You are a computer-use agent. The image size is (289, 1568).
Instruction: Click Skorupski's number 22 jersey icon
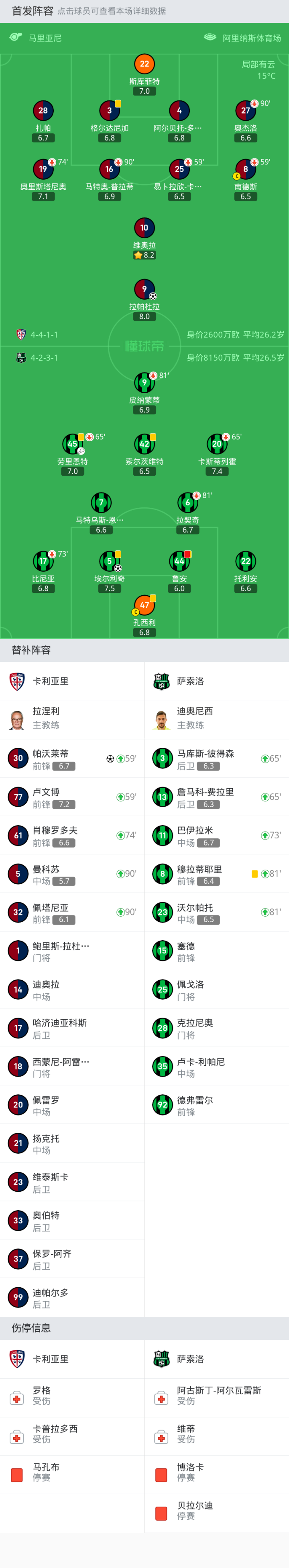[144, 64]
